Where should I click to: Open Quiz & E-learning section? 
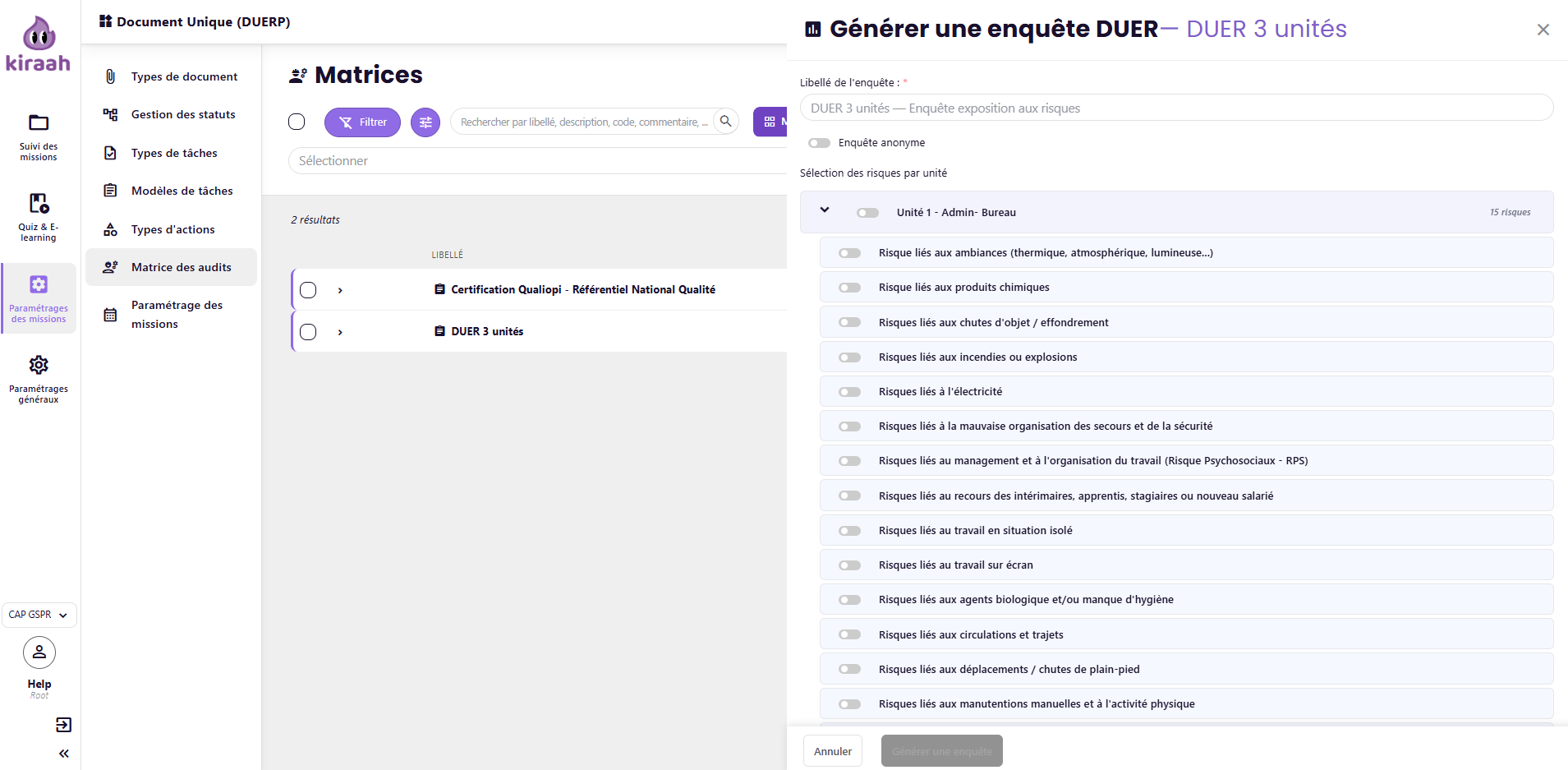(39, 217)
